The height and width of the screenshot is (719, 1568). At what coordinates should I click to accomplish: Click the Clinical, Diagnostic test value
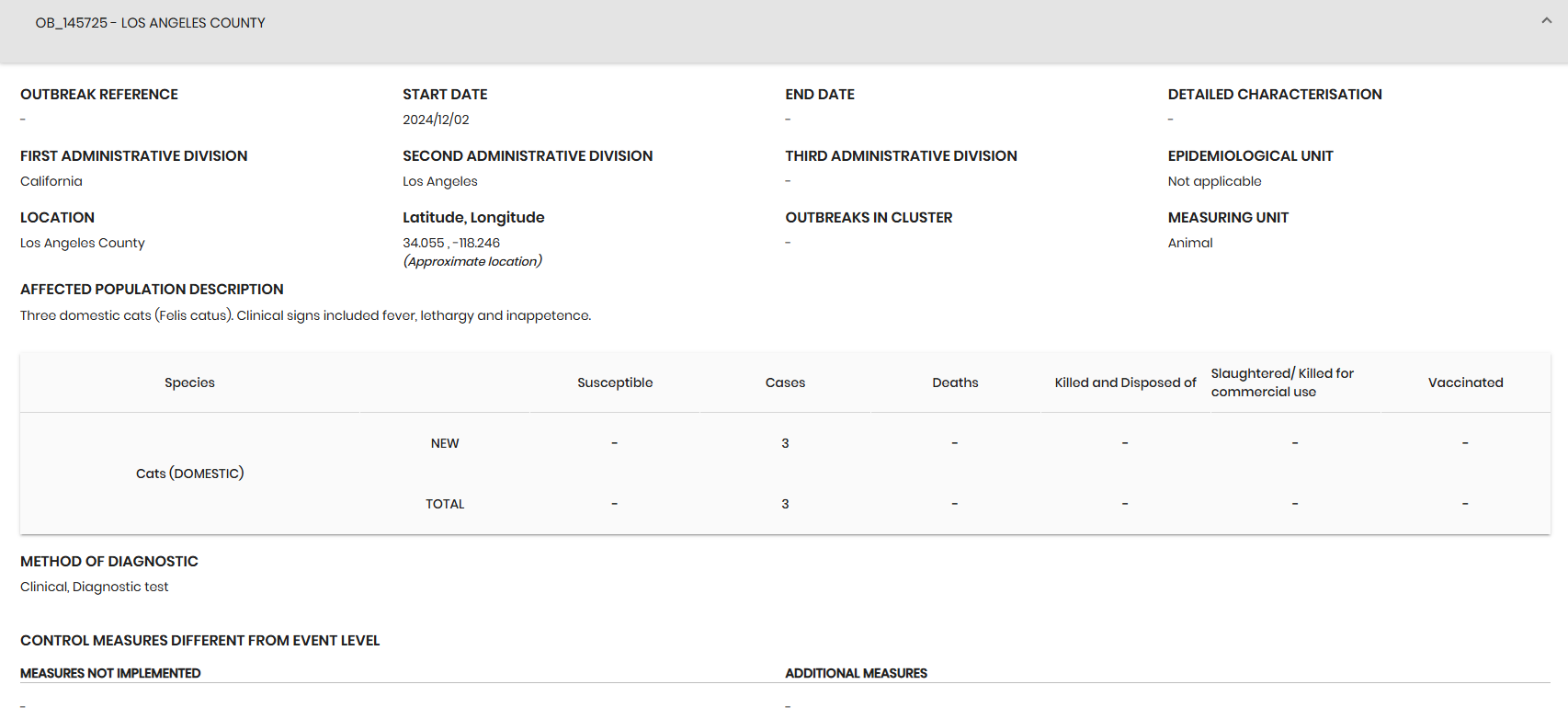coord(95,587)
